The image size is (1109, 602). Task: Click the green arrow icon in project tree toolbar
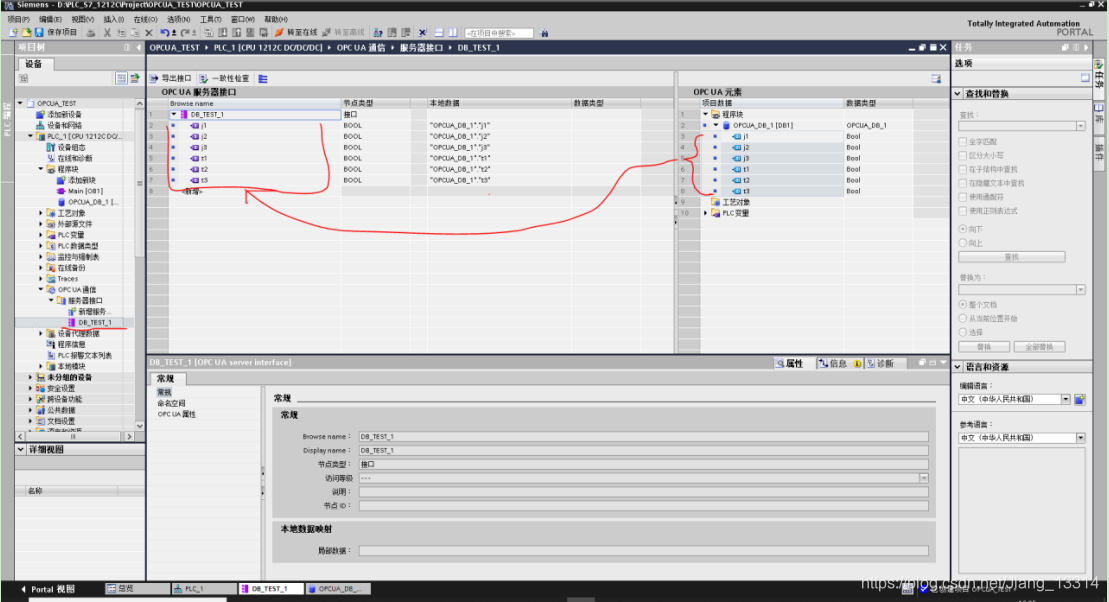tap(134, 78)
